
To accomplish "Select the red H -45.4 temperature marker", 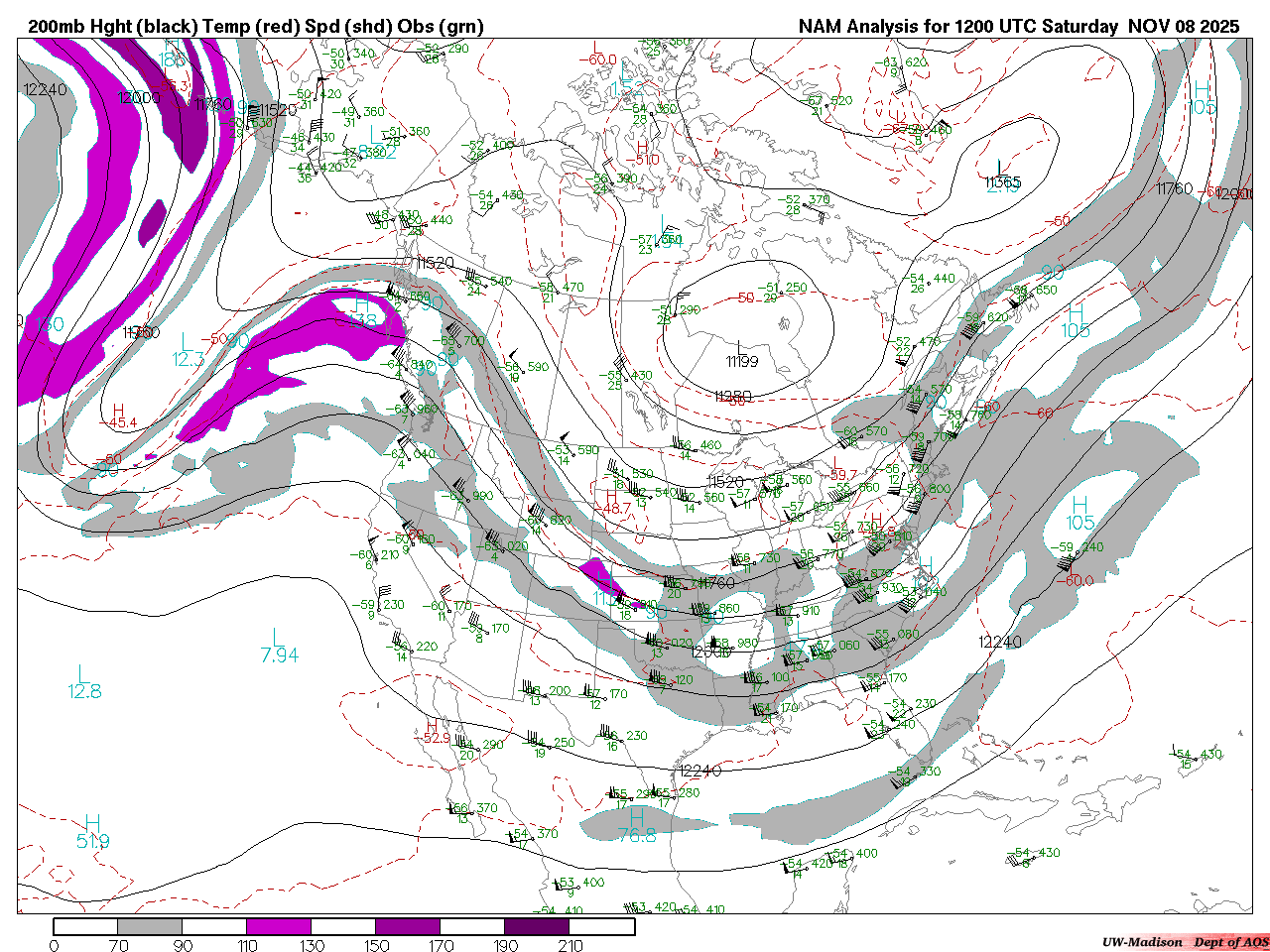I will [119, 416].
